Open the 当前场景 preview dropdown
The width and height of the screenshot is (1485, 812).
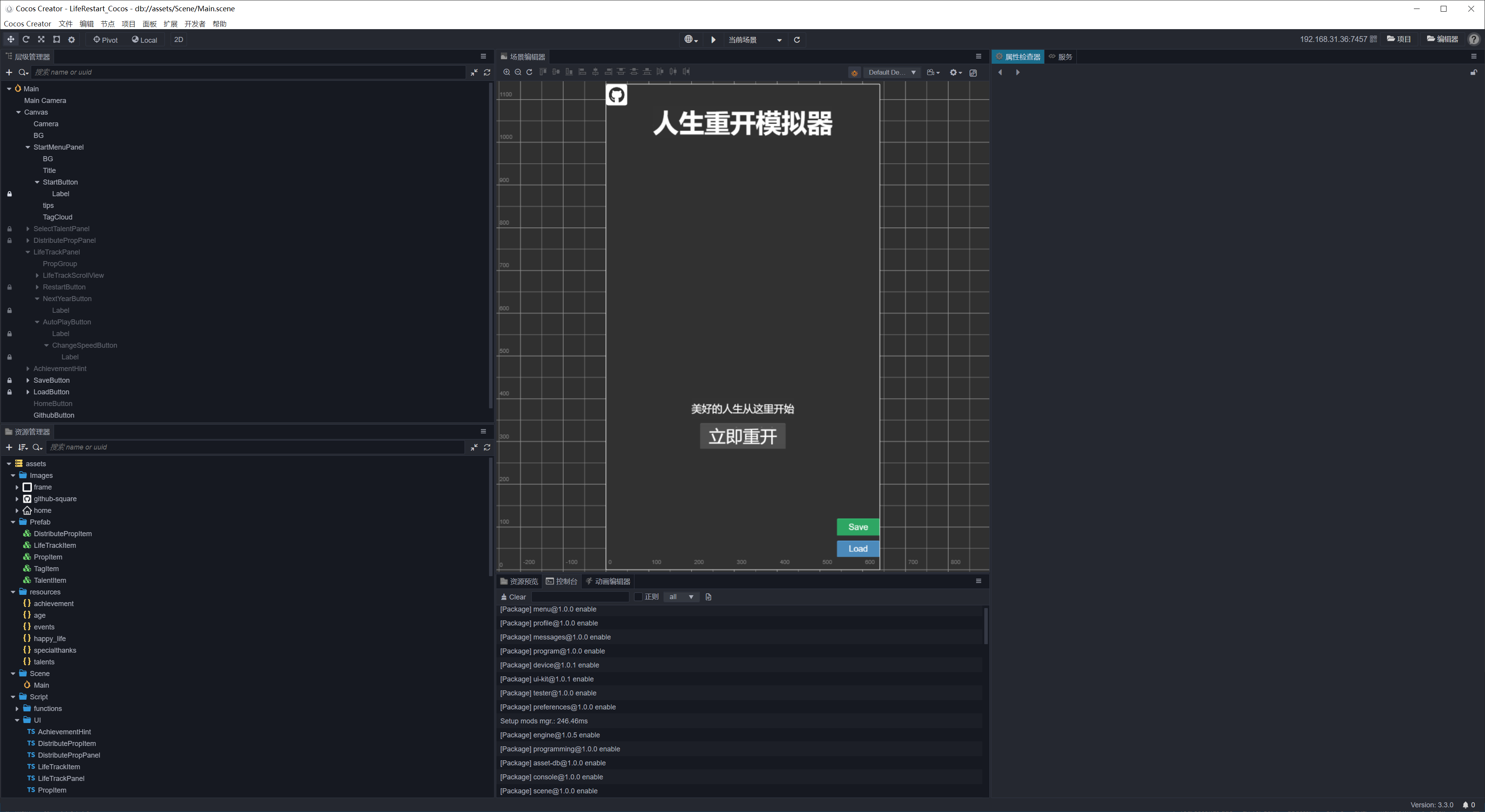[755, 40]
